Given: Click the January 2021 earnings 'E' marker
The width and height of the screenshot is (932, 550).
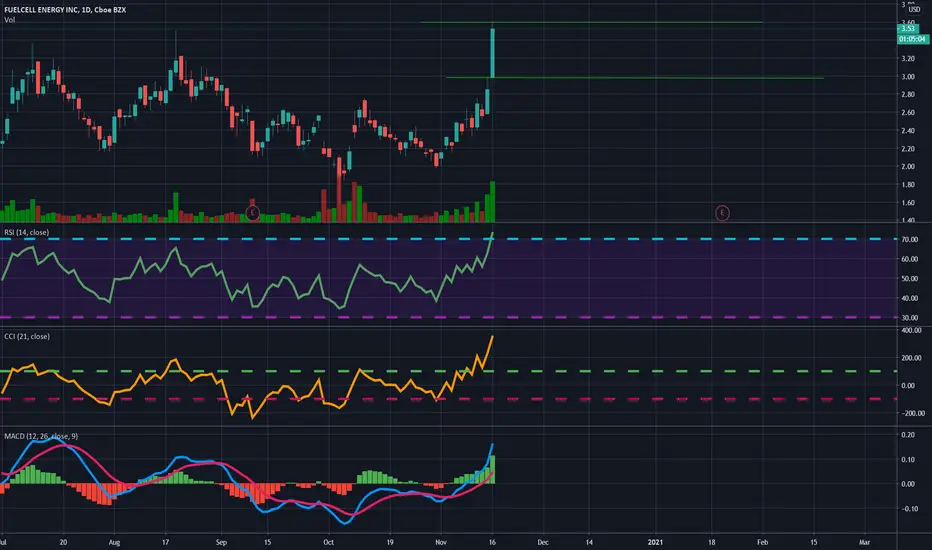Looking at the screenshot, I should 722,213.
